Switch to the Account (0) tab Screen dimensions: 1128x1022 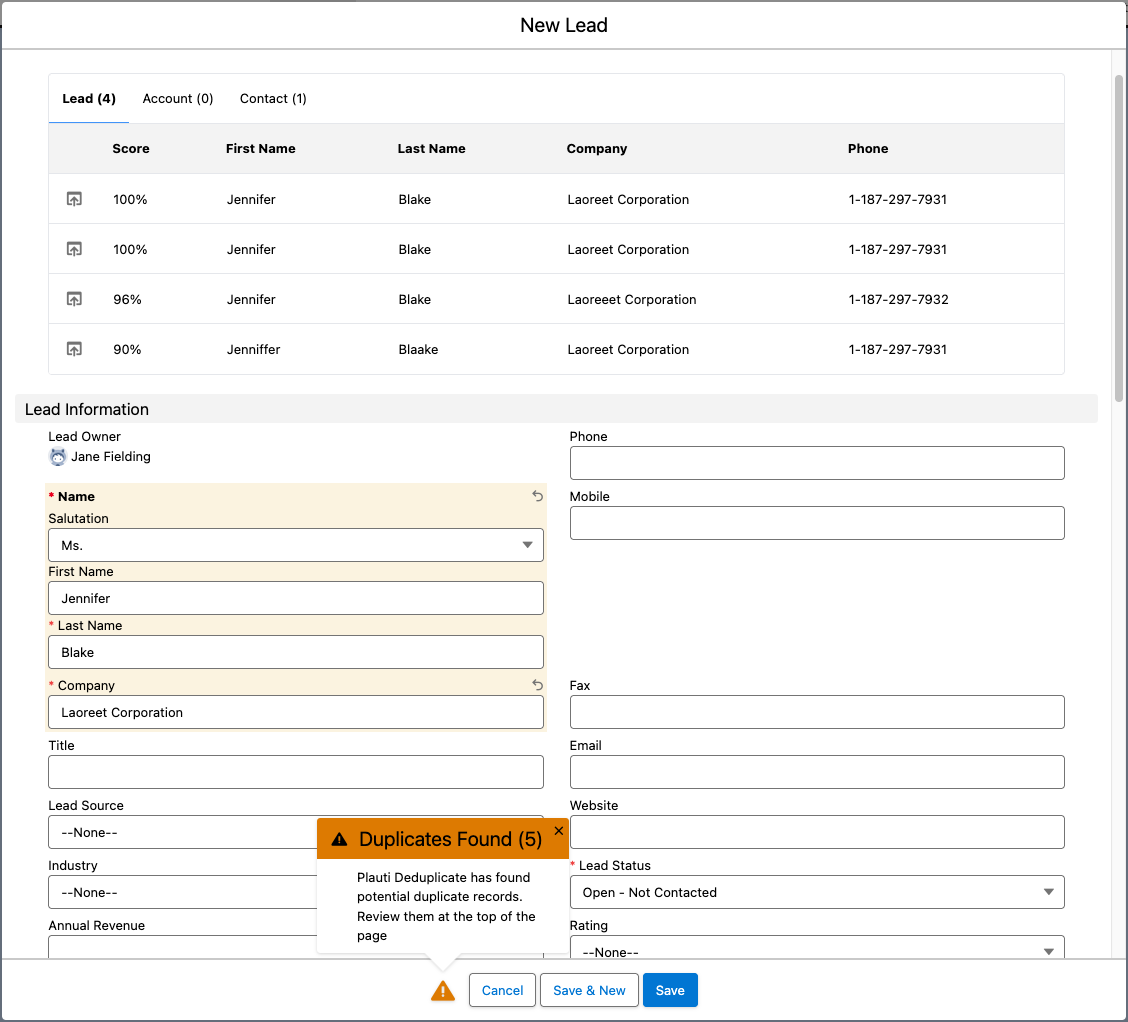click(x=178, y=99)
